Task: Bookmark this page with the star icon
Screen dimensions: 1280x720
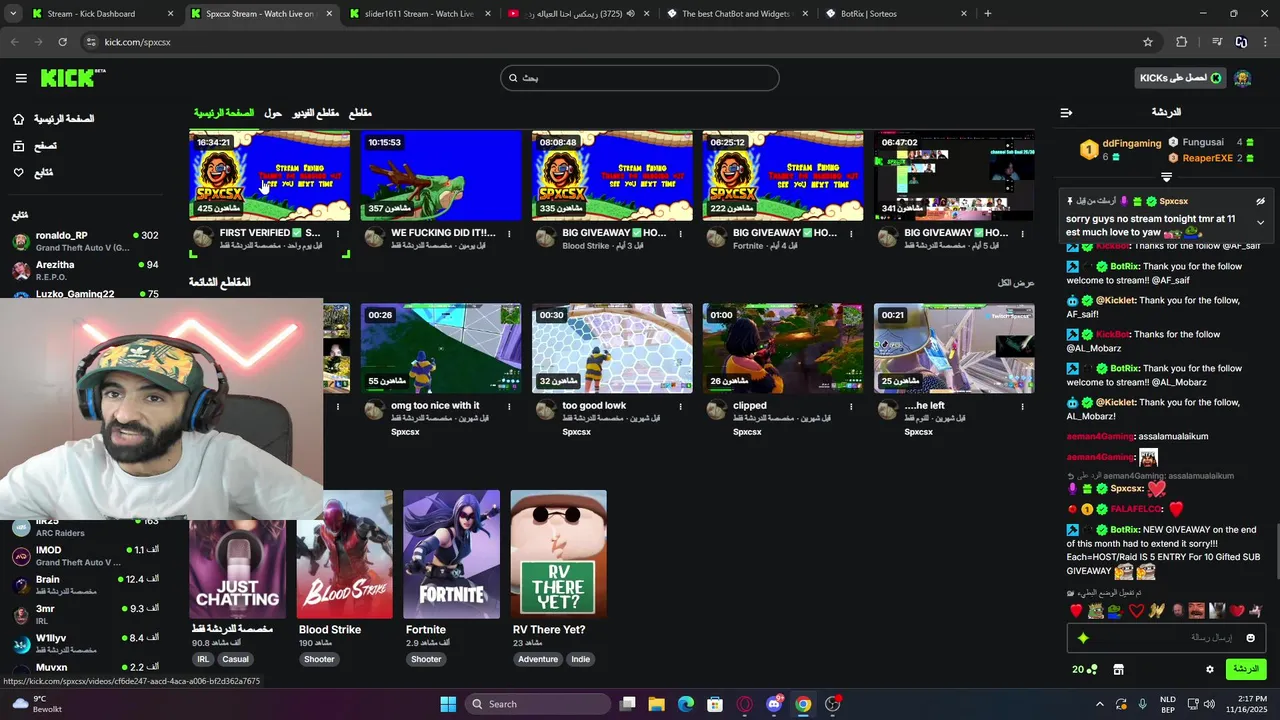Action: pos(1148,42)
